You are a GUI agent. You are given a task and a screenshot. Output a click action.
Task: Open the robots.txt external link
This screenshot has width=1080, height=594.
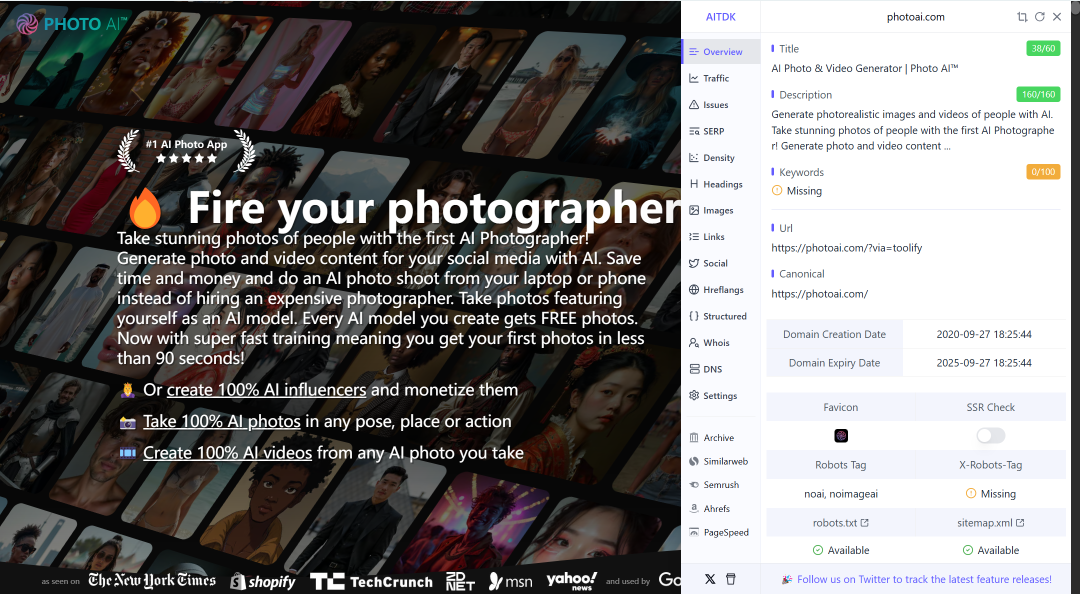(840, 523)
